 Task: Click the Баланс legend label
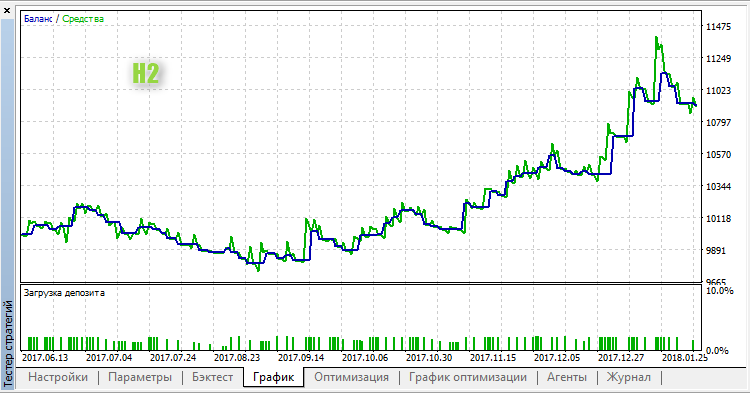pos(38,19)
